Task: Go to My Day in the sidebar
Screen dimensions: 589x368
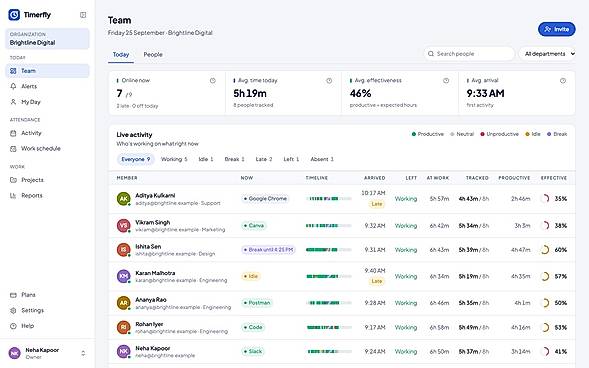Action: (47, 102)
